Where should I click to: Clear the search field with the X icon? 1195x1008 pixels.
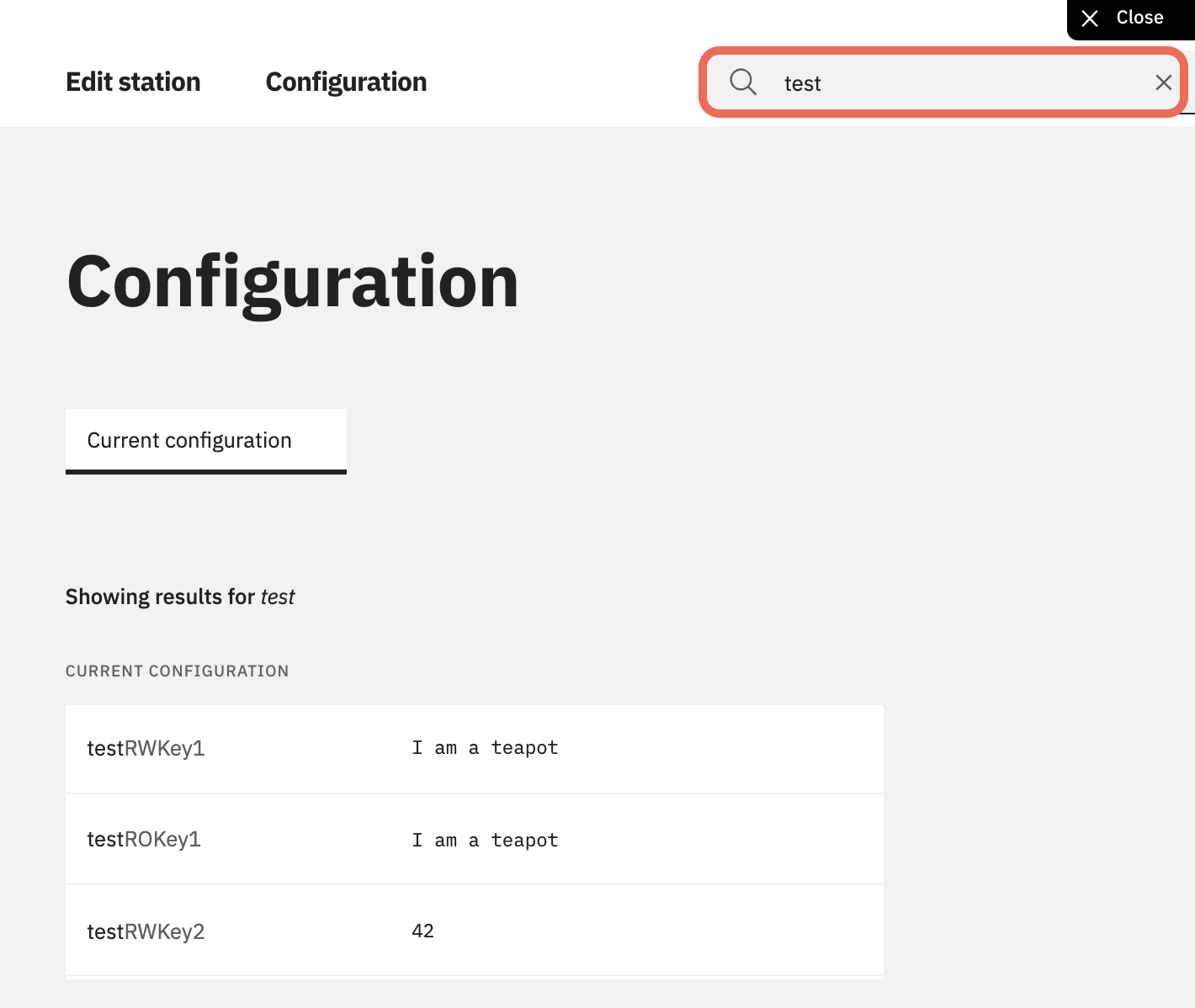point(1164,82)
